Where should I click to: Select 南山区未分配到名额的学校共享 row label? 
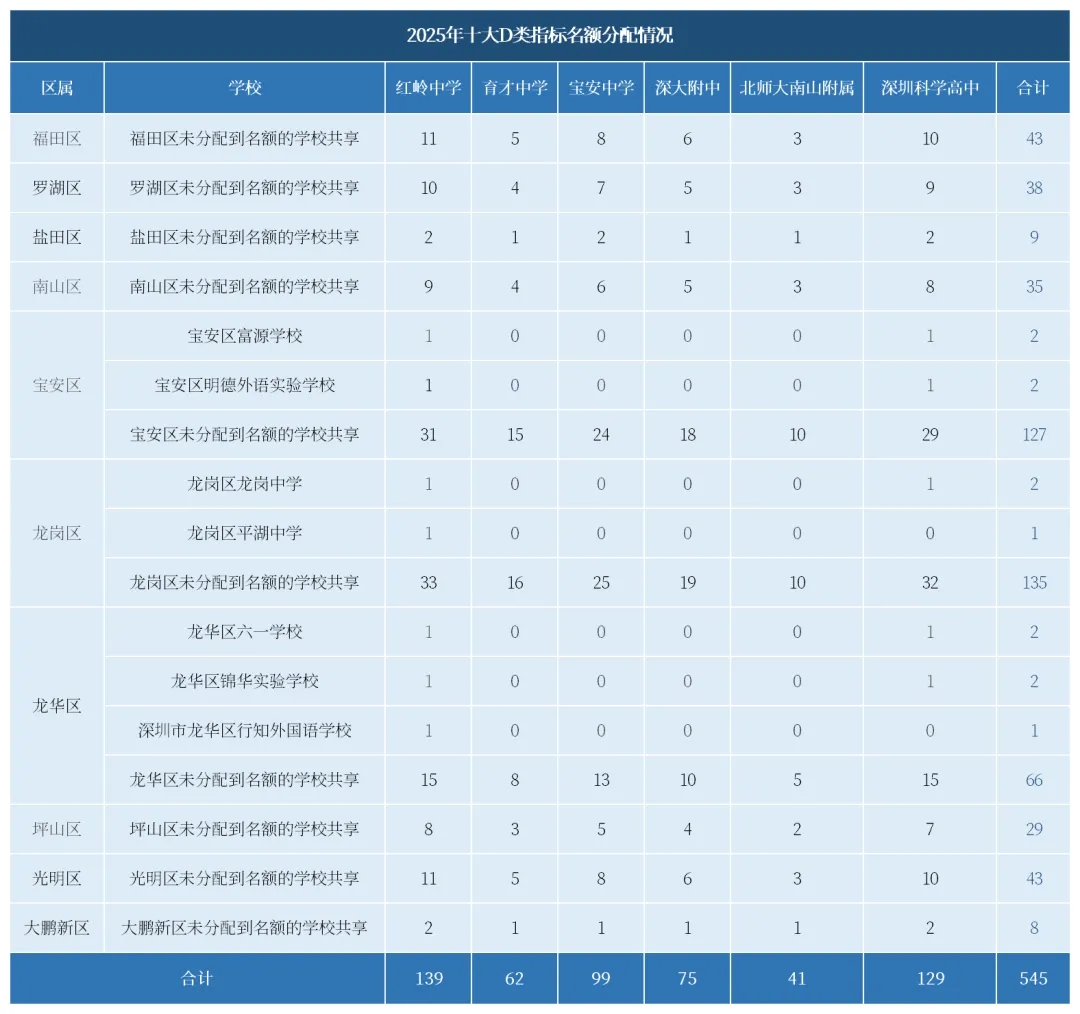pyautogui.click(x=245, y=286)
